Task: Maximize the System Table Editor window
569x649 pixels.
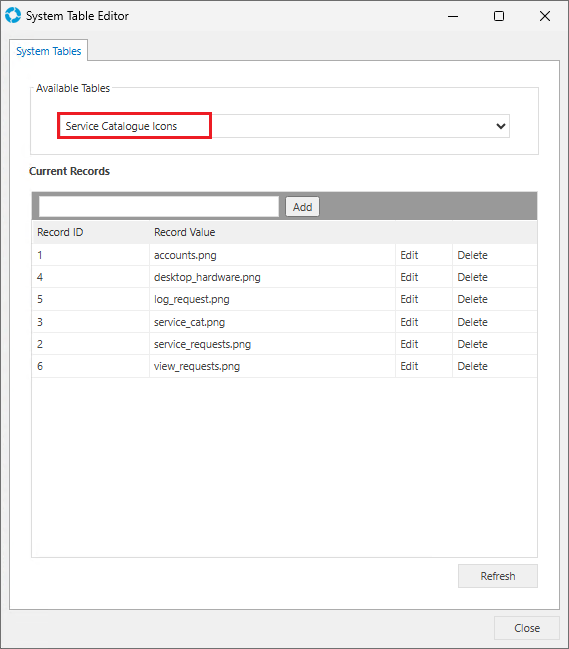Action: 499,16
